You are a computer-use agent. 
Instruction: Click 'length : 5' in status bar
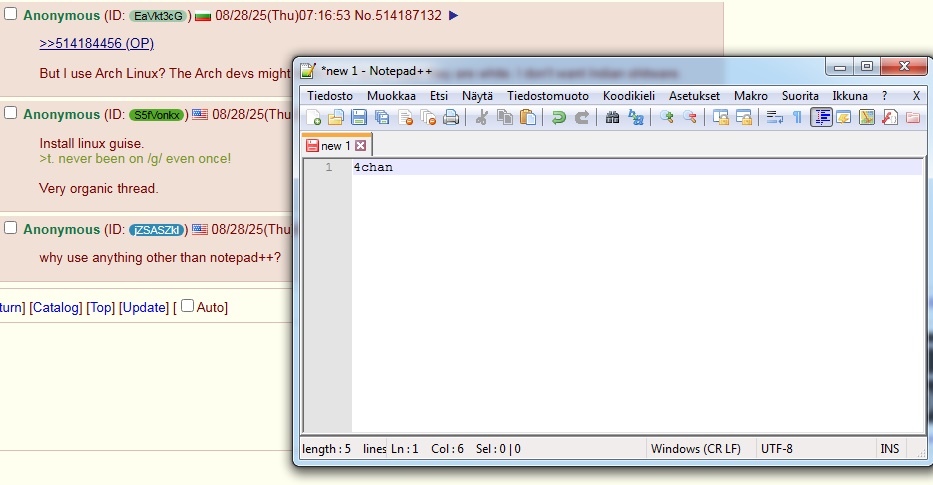pyautogui.click(x=327, y=449)
